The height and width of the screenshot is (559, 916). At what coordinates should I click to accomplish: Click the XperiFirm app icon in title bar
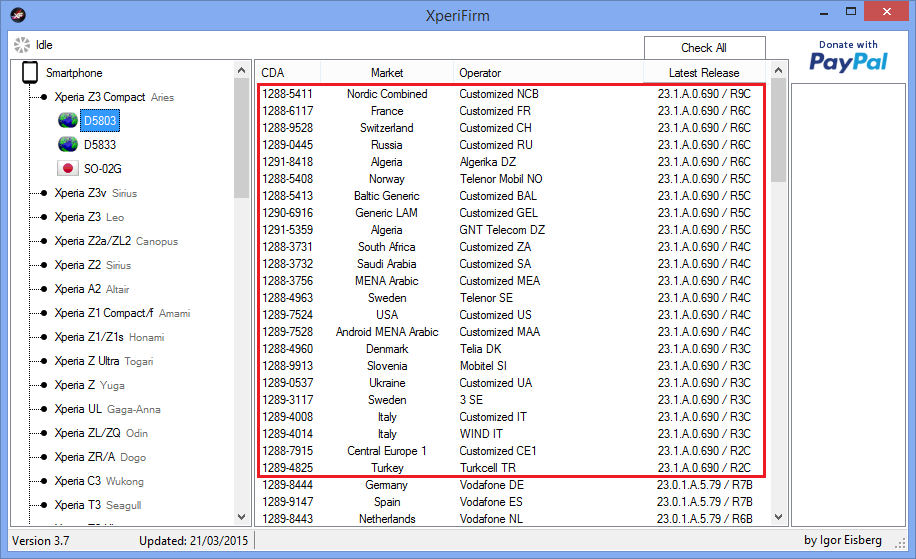pyautogui.click(x=18, y=15)
